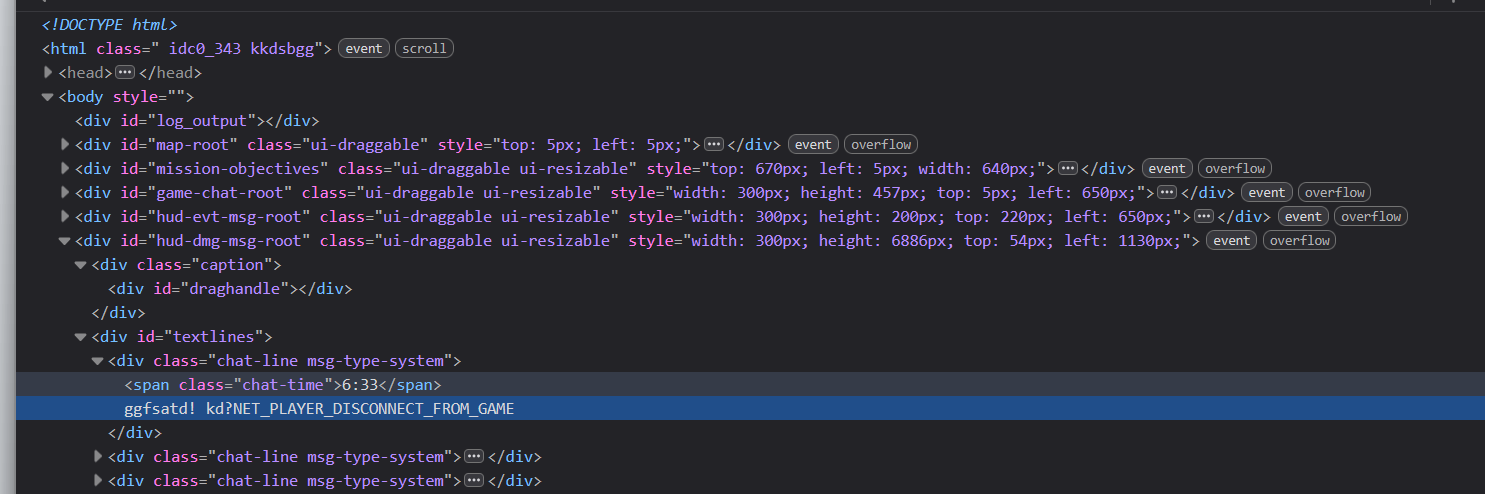Screen dimensions: 1485x494
Task: Open event listeners for the mission-objectives div
Action: (1166, 168)
